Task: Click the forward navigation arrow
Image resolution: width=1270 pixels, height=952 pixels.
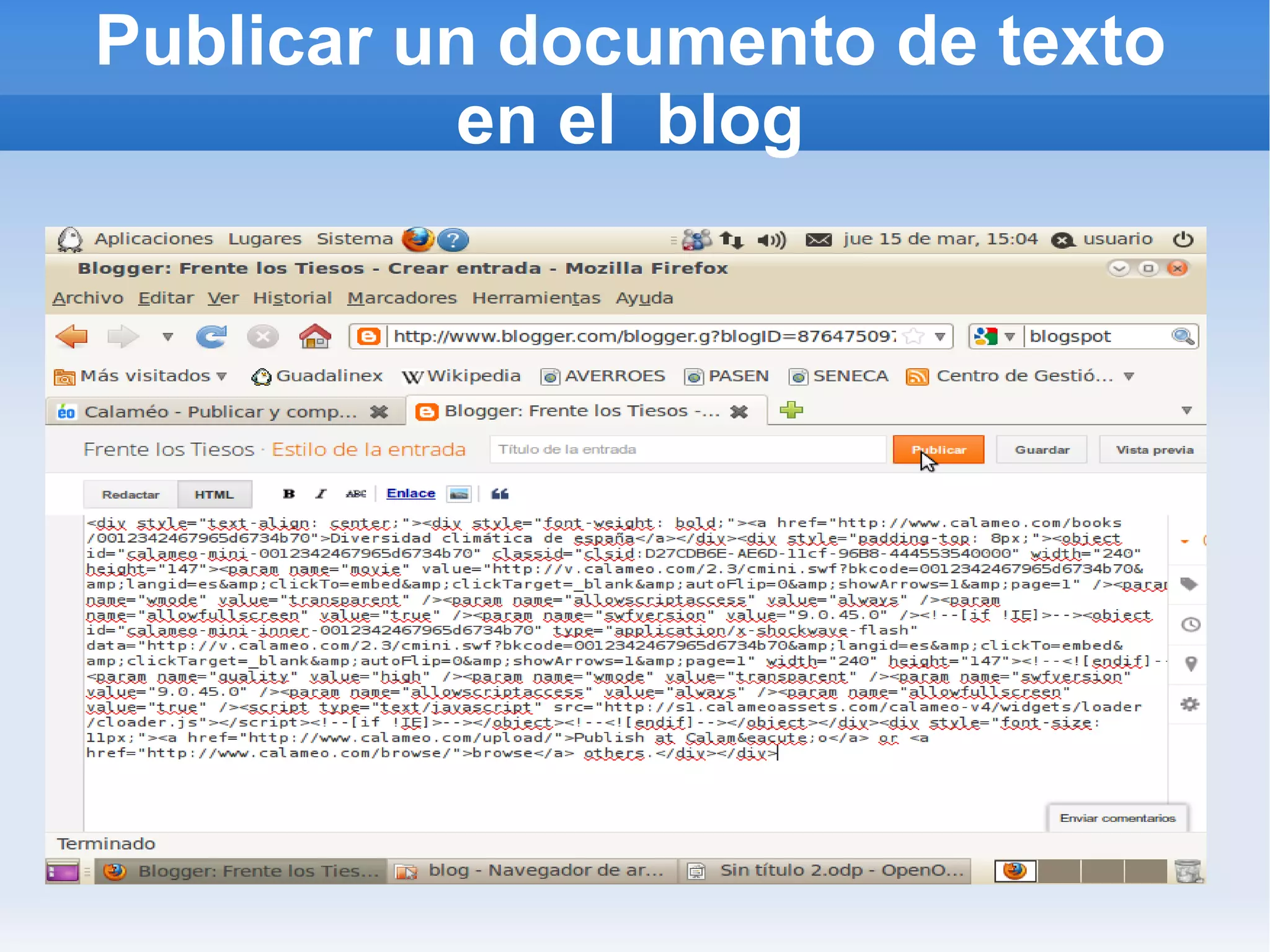Action: click(x=123, y=337)
